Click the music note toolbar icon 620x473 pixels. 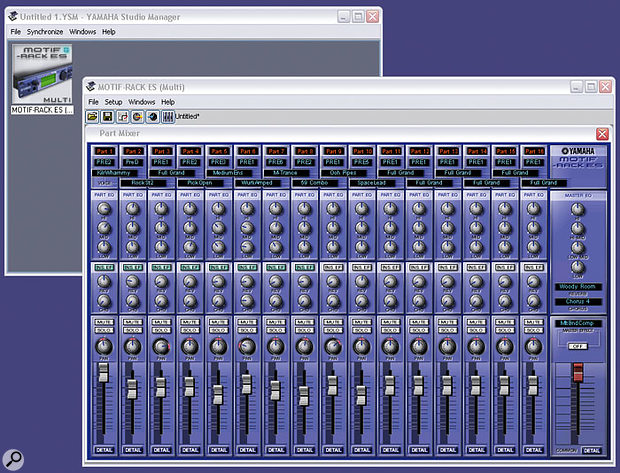click(123, 116)
